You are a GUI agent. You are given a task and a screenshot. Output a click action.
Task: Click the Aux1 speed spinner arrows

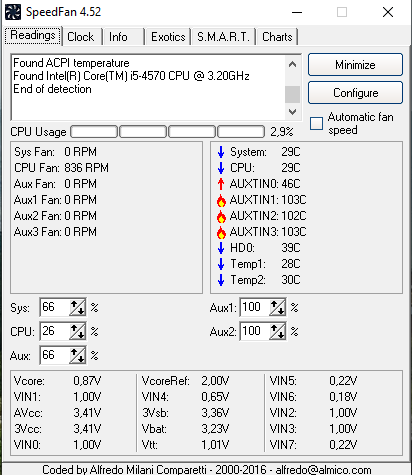coord(277,307)
